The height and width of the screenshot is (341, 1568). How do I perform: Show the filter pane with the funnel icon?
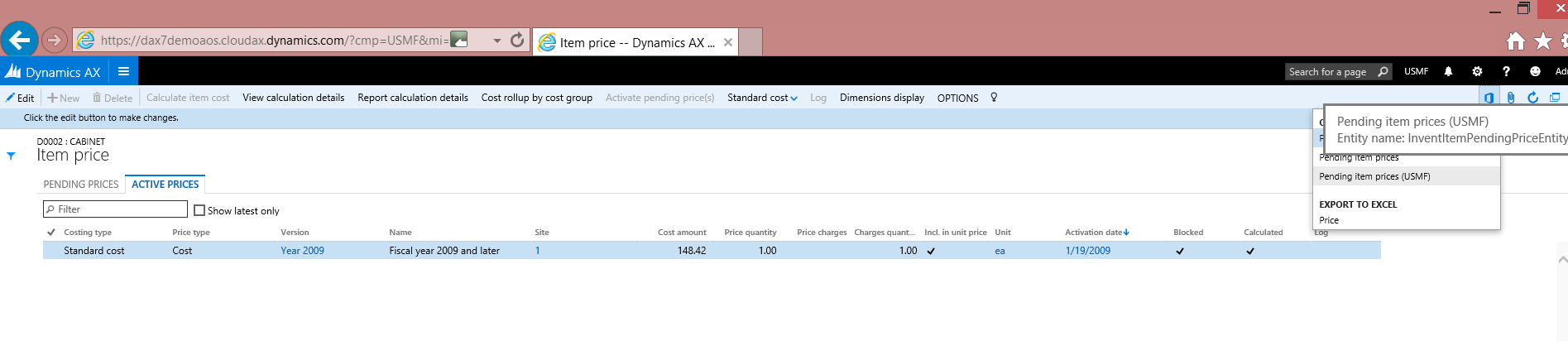11,156
